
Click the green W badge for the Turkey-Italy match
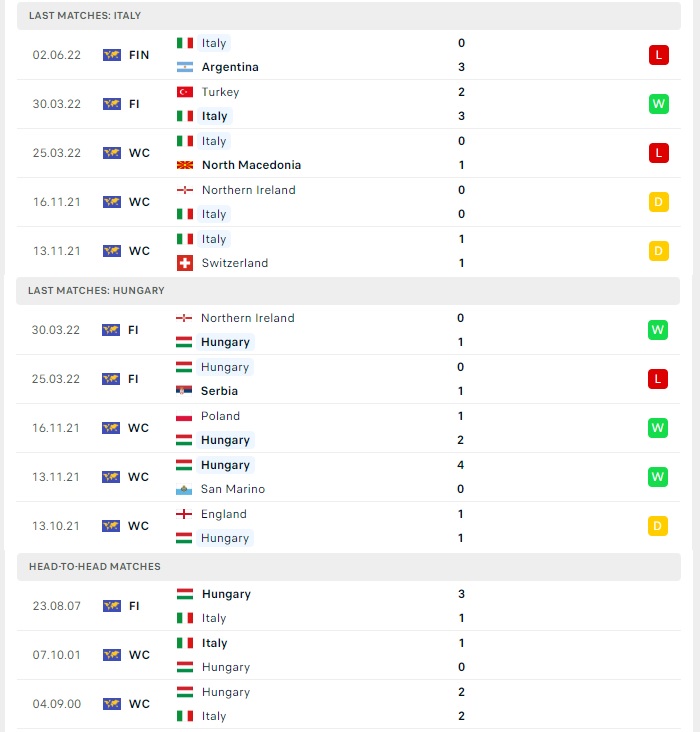(658, 104)
